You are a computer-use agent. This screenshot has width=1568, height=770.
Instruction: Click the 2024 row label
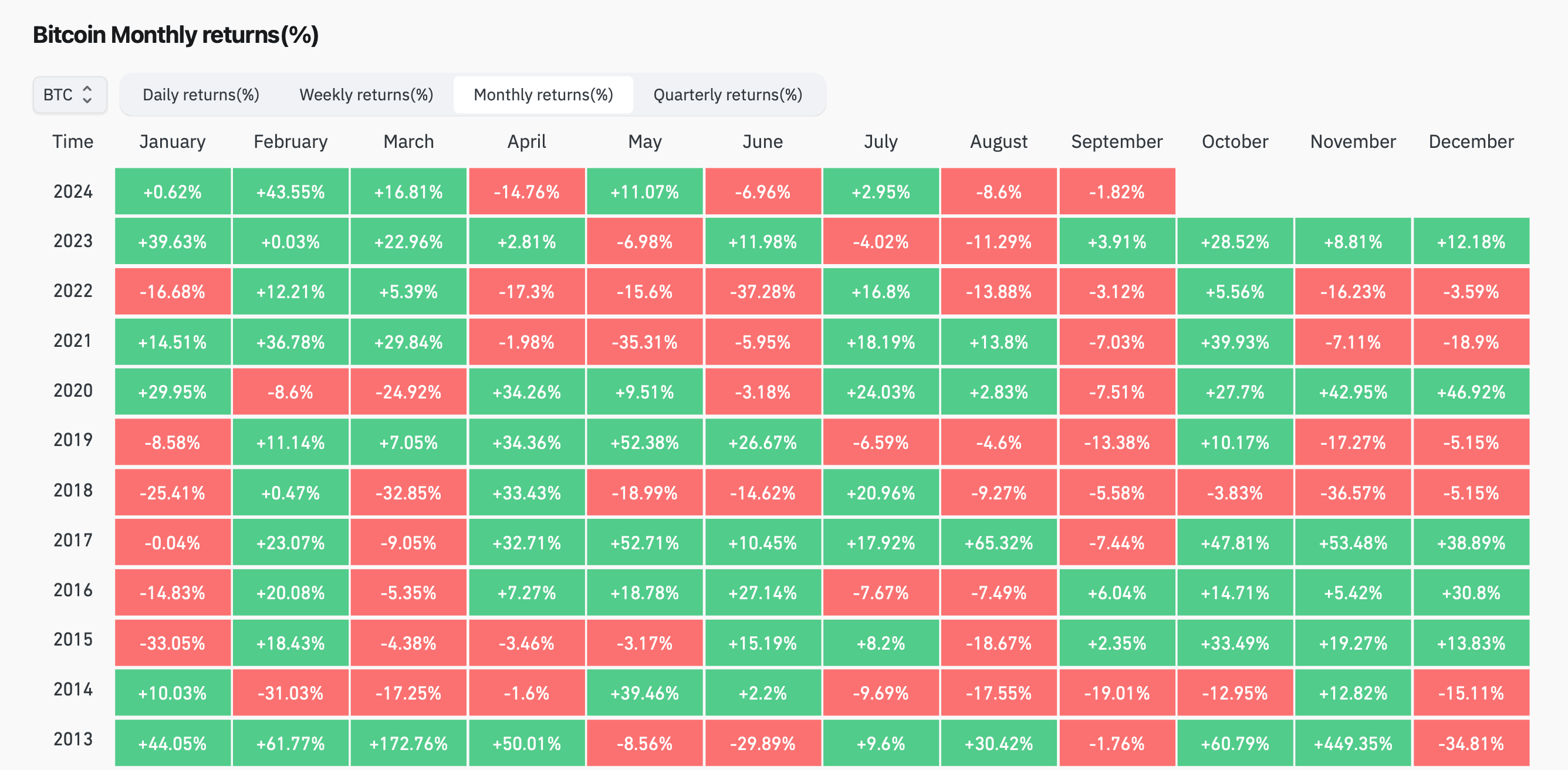[x=73, y=192]
